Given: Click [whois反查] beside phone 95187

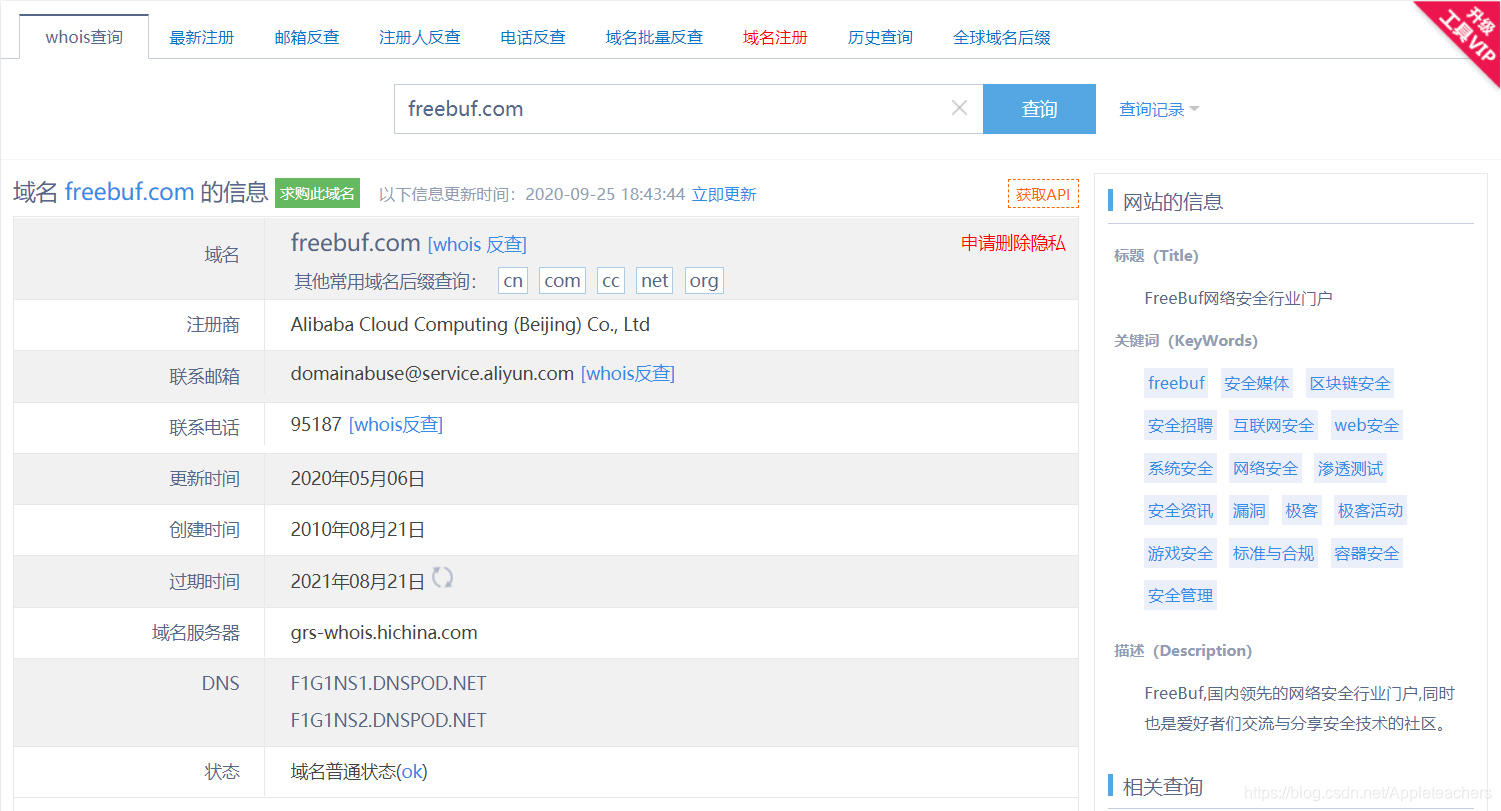Looking at the screenshot, I should [x=396, y=424].
